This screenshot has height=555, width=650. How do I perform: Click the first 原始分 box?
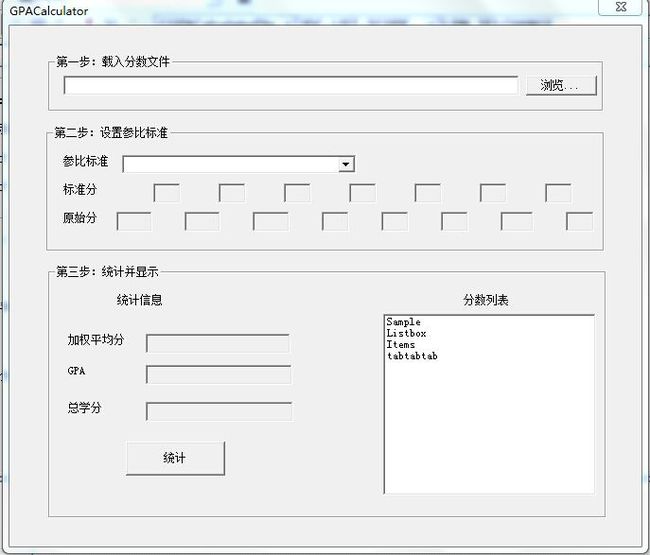pos(133,221)
